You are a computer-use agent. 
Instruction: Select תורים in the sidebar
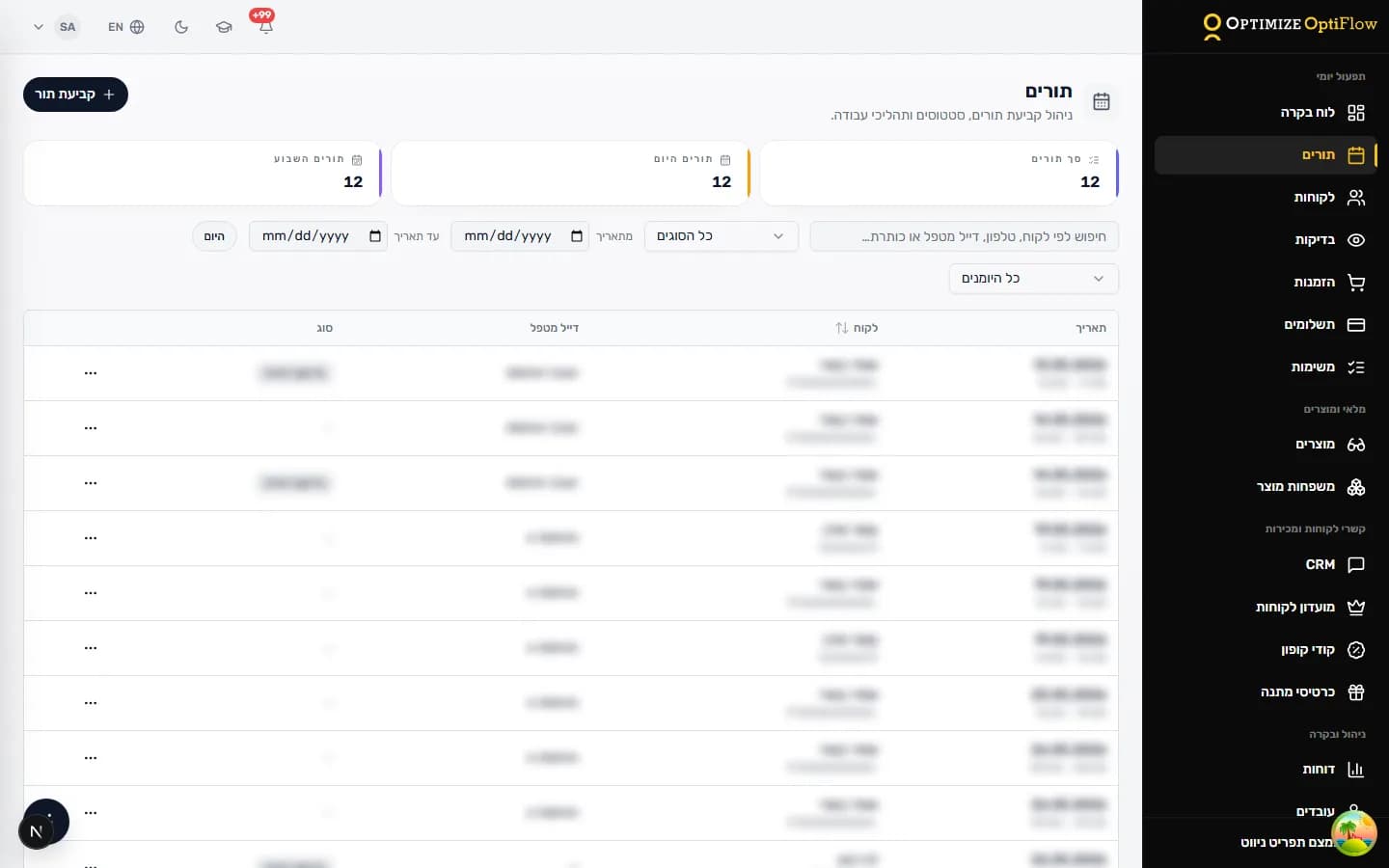tap(1266, 155)
